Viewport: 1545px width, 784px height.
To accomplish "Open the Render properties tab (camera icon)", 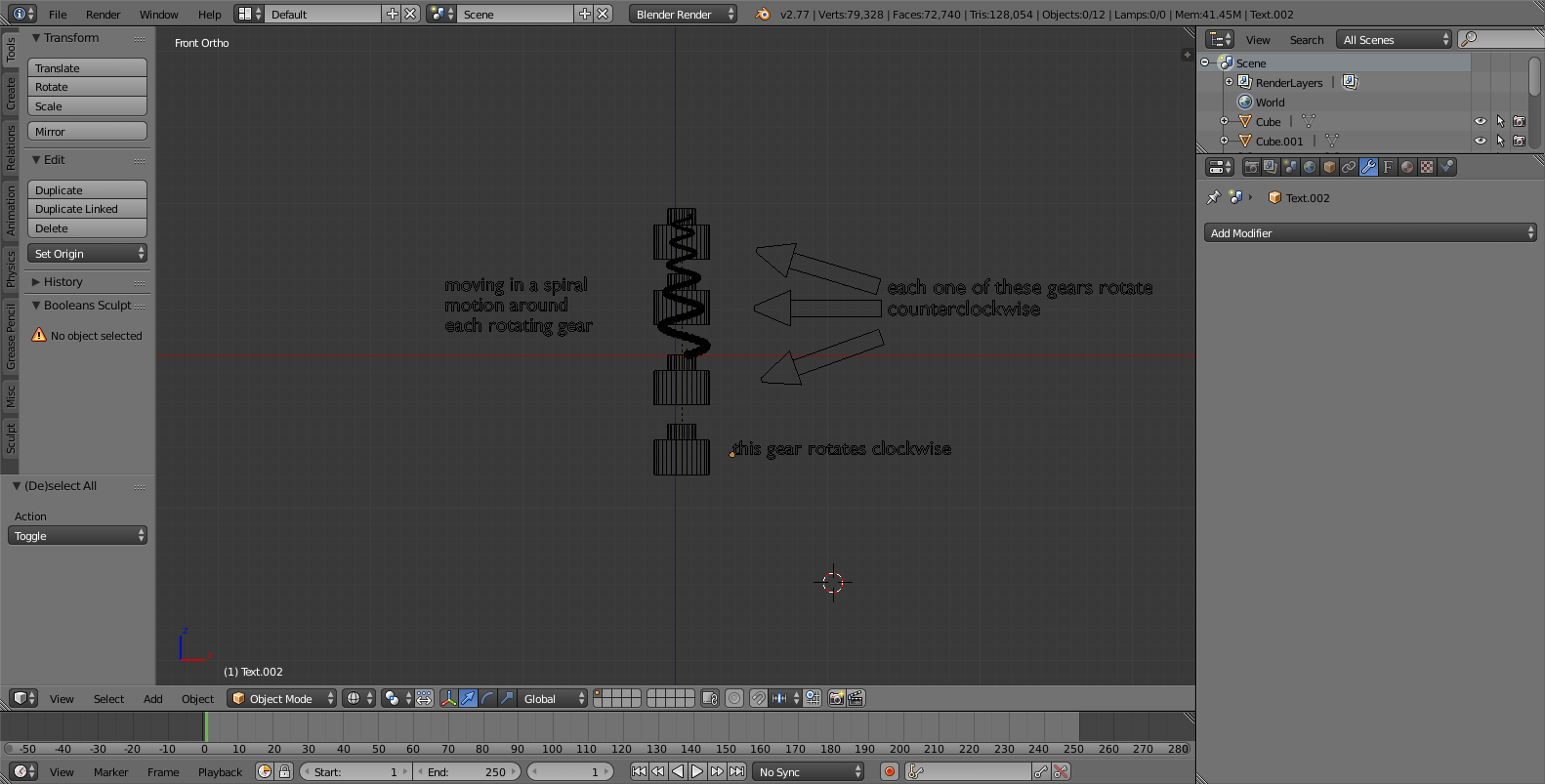I will [1251, 167].
